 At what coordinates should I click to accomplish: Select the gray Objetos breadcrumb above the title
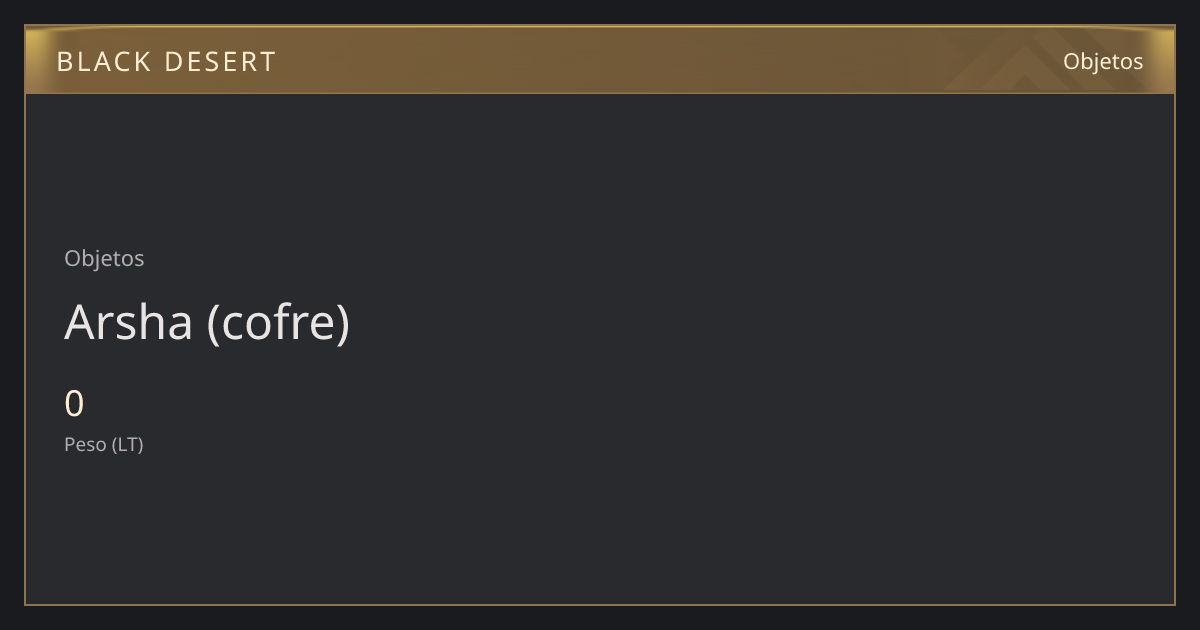click(104, 258)
